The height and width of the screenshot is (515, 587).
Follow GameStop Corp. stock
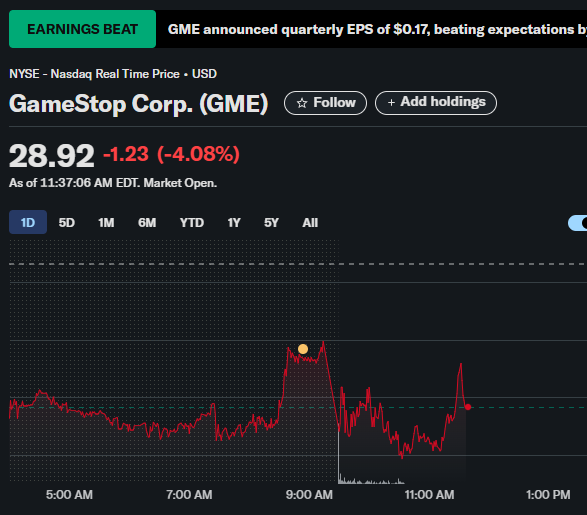coord(325,103)
